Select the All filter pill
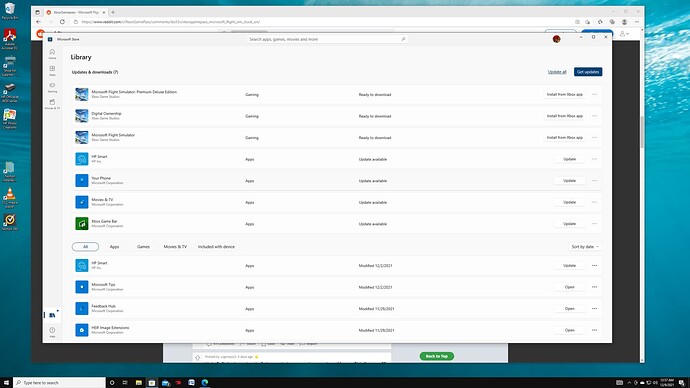 pyautogui.click(x=85, y=247)
